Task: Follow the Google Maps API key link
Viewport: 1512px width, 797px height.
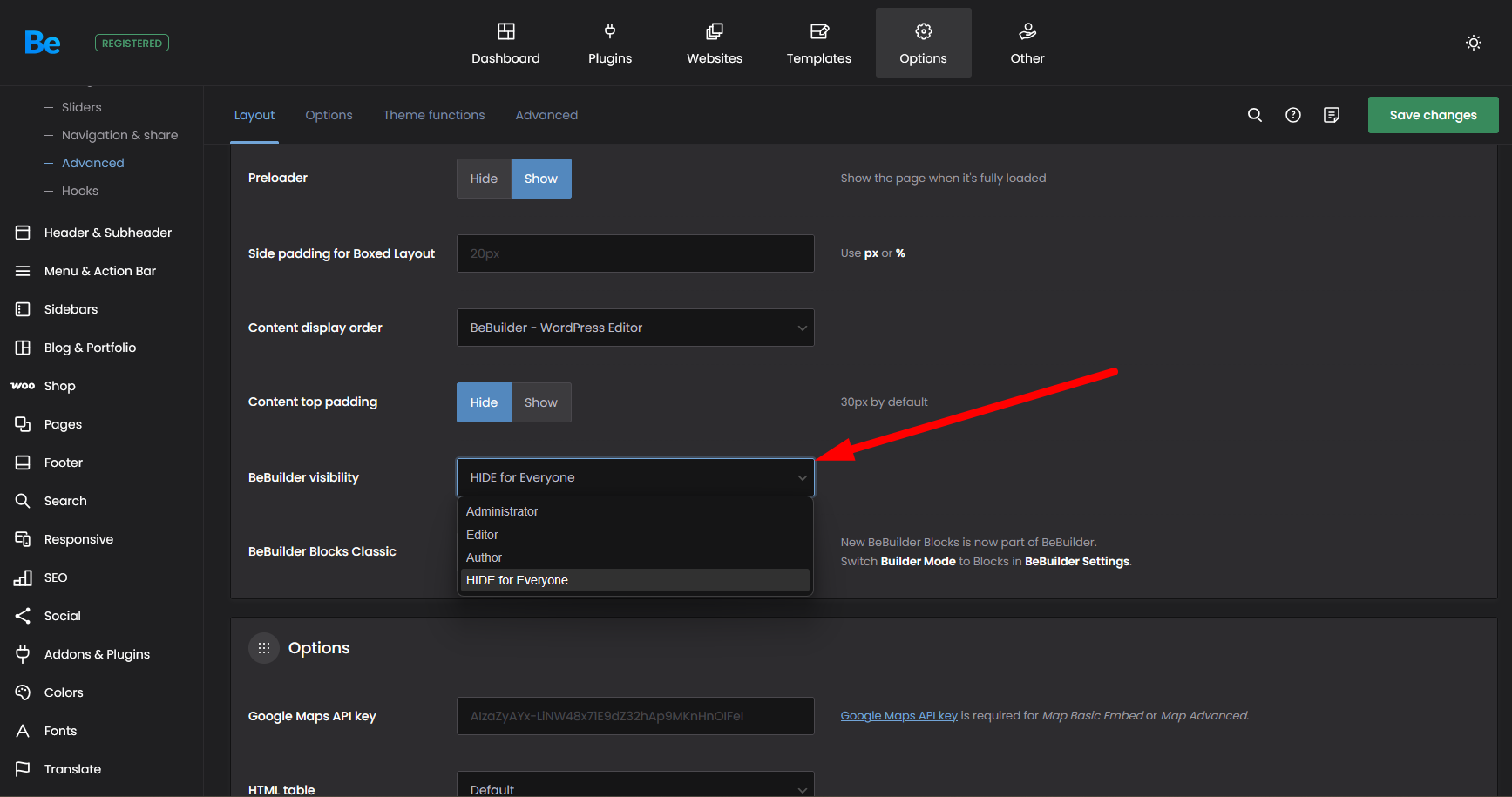Action: 898,716
